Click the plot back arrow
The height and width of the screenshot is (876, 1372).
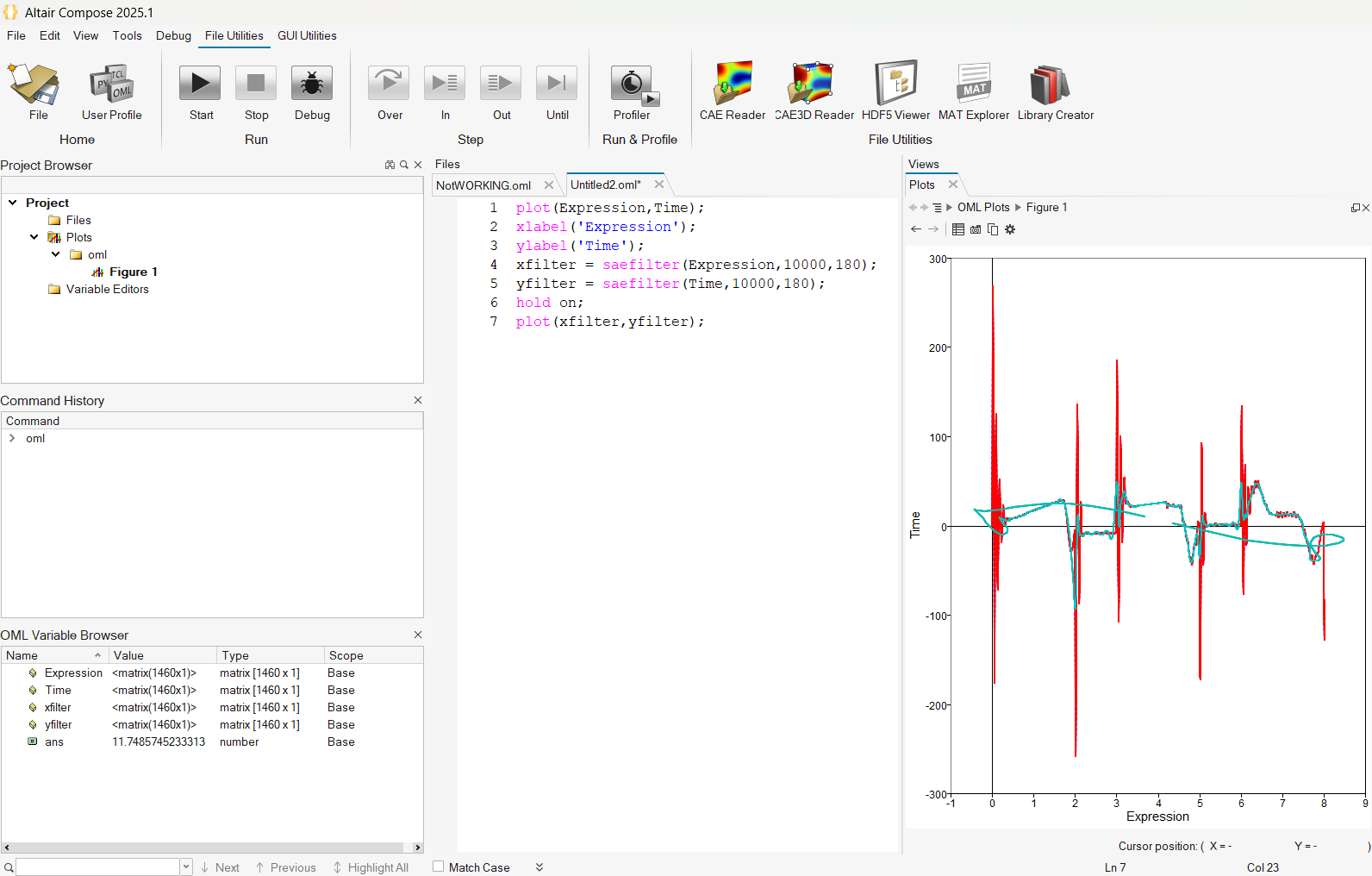coord(916,229)
